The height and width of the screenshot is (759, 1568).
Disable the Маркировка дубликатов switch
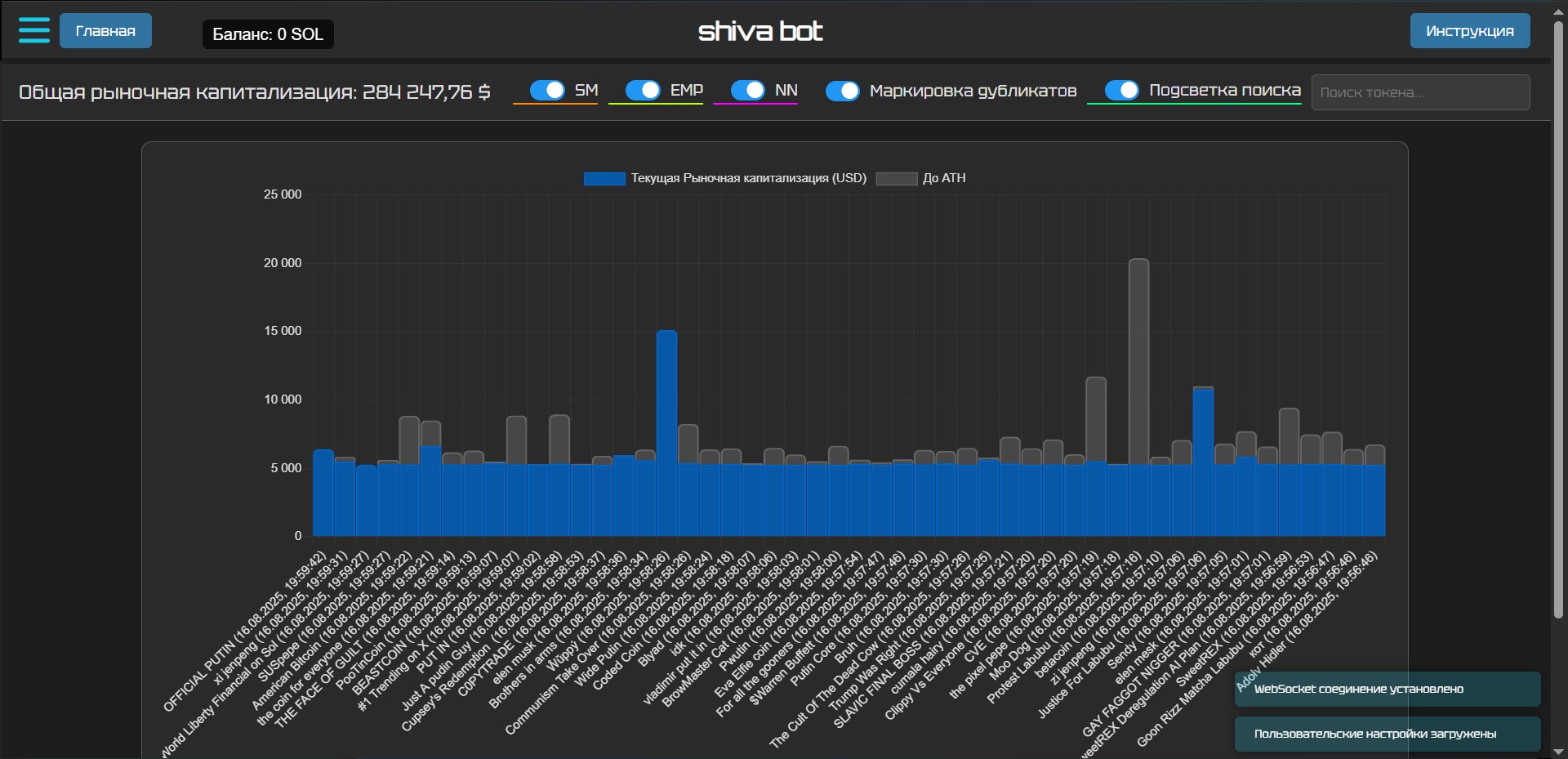click(842, 91)
